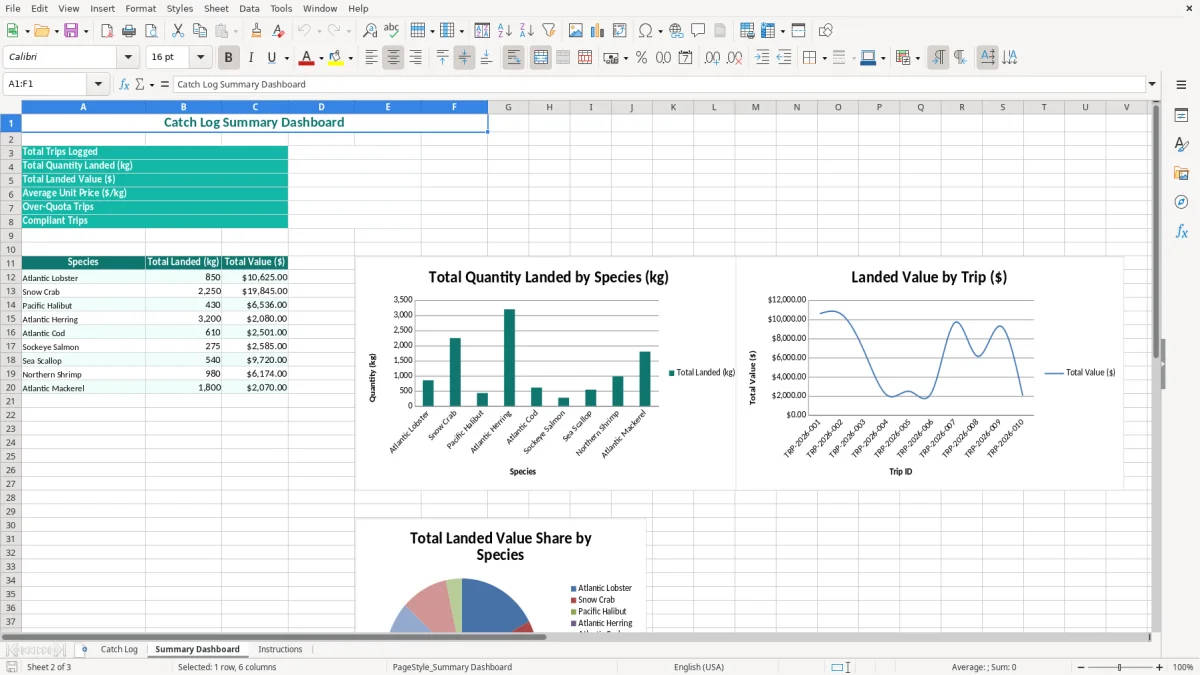Open Sidebar Navigator compass icon

pos(1181,202)
